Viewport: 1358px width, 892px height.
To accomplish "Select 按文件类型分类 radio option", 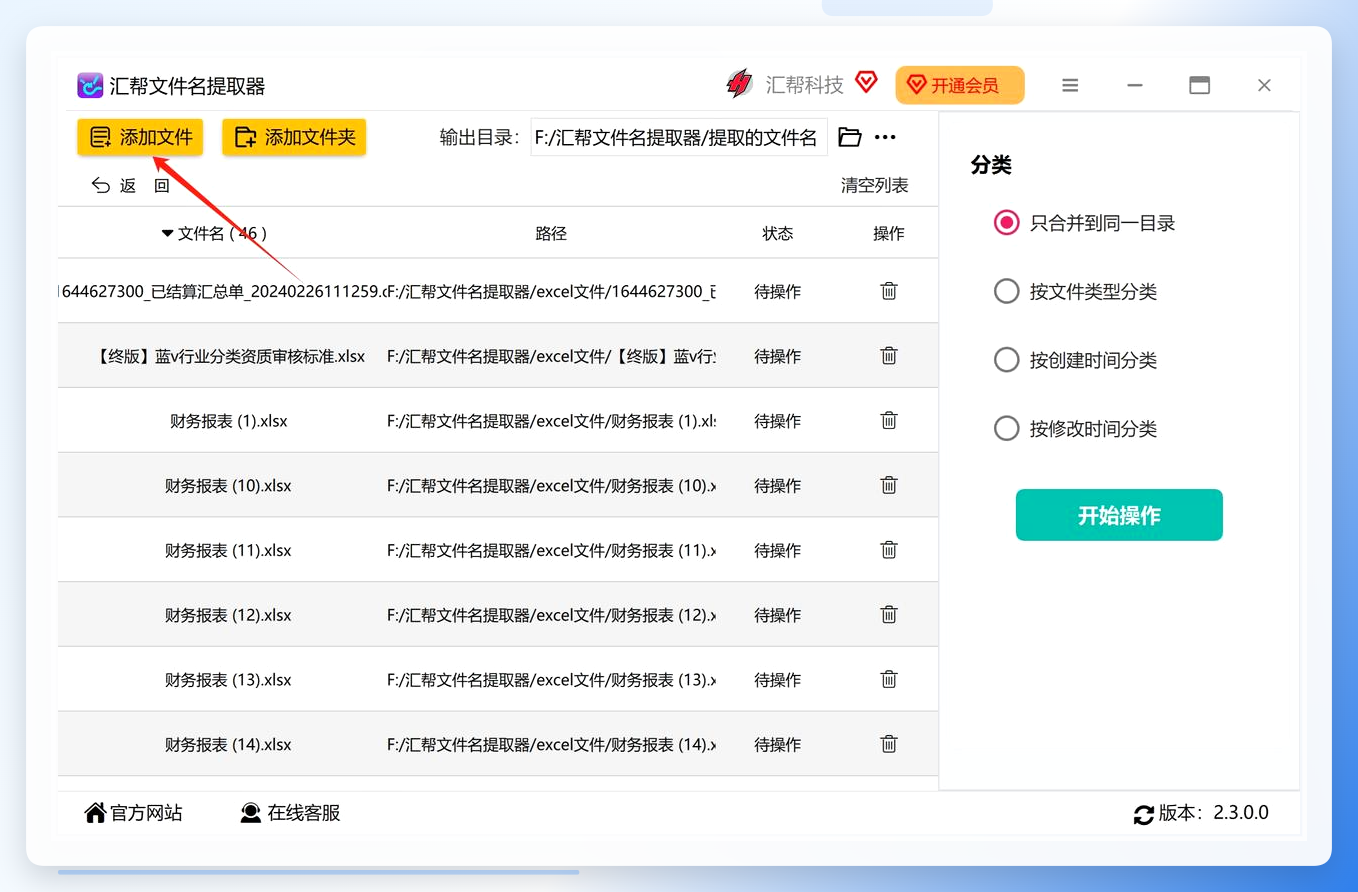I will tap(1006, 291).
